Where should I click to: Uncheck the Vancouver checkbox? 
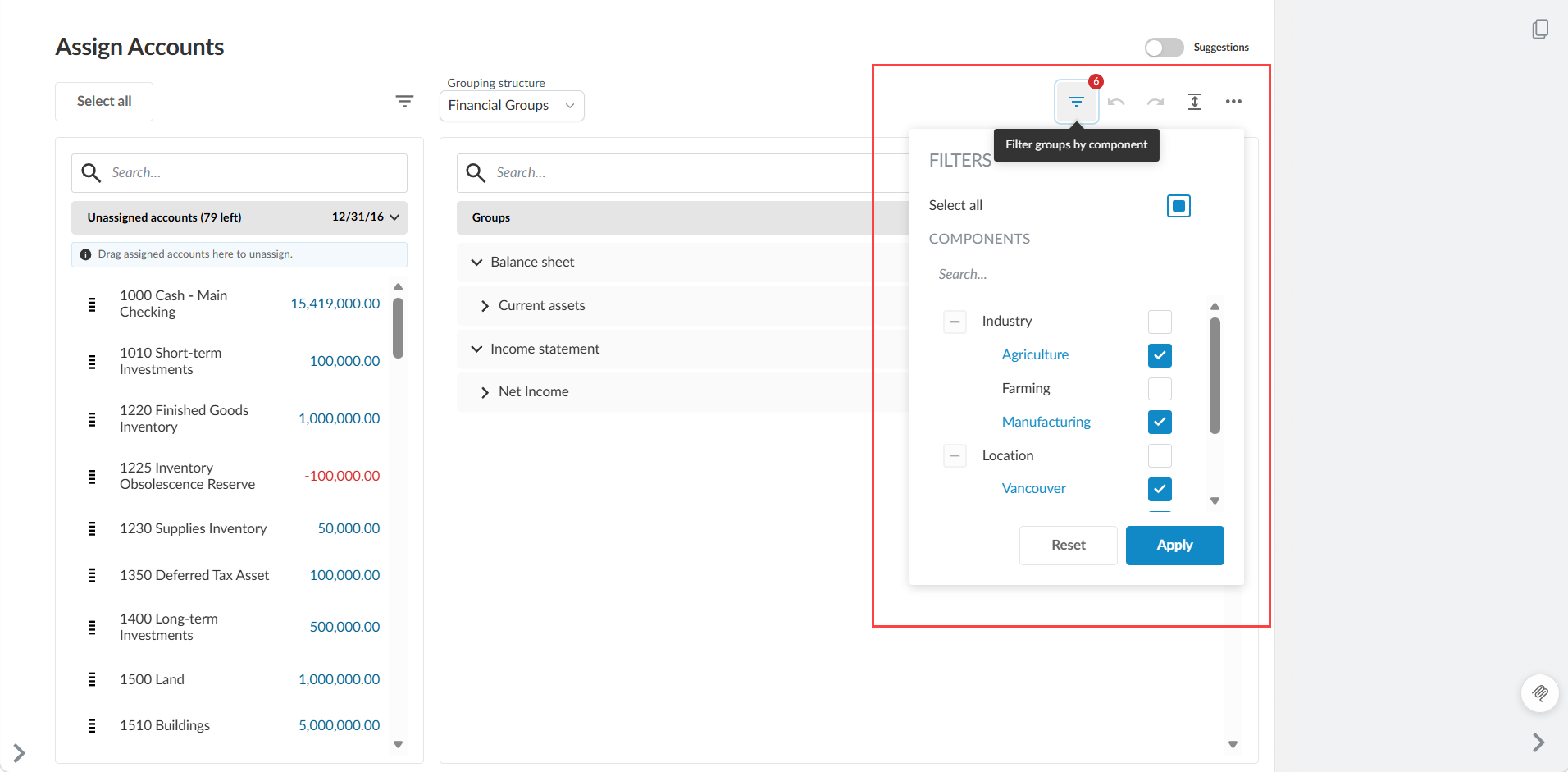pyautogui.click(x=1160, y=489)
